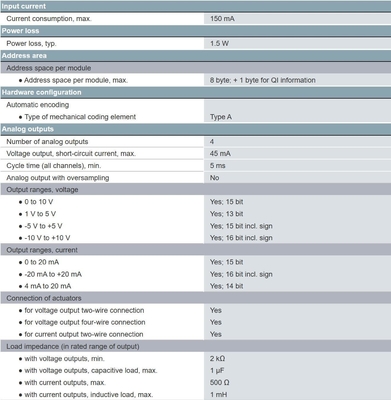Click the value '1.5 W'

point(219,43)
